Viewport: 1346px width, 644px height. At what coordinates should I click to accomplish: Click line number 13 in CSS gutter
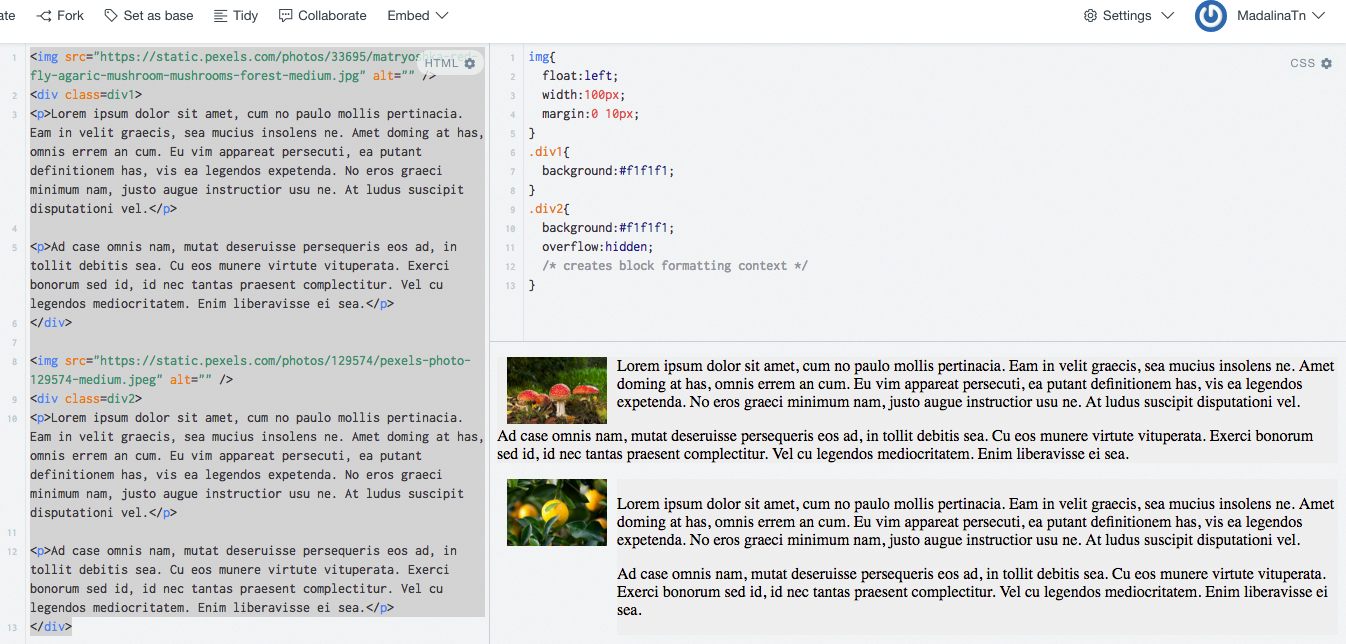coord(511,286)
